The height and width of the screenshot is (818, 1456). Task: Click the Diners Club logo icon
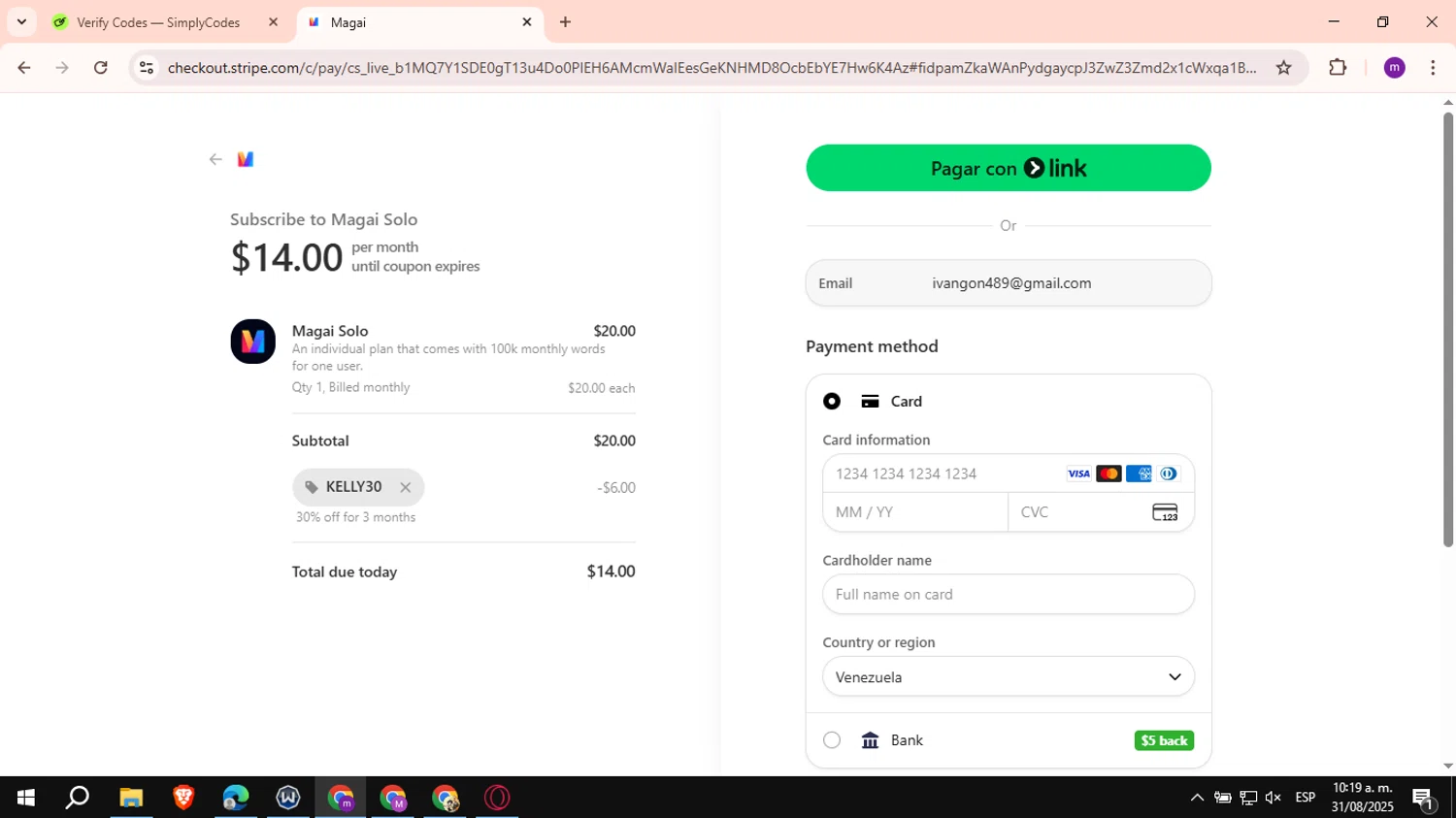click(1169, 474)
